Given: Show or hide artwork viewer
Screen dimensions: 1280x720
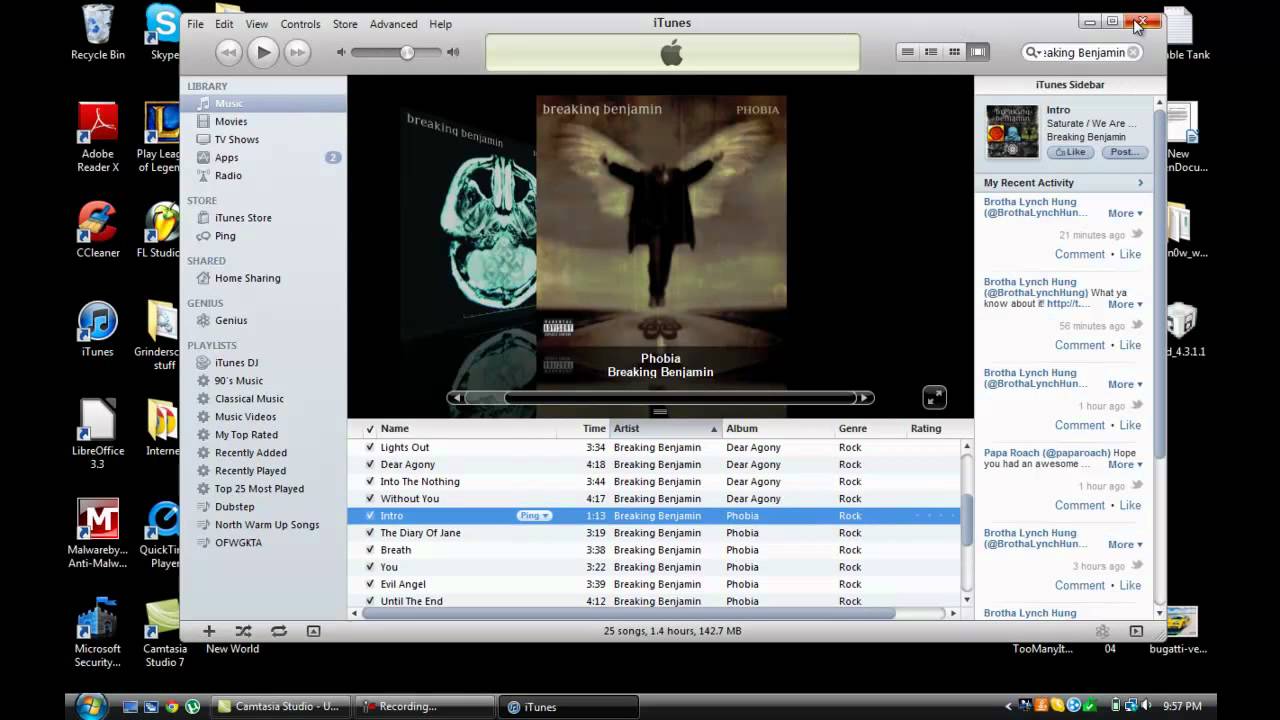Looking at the screenshot, I should [313, 631].
